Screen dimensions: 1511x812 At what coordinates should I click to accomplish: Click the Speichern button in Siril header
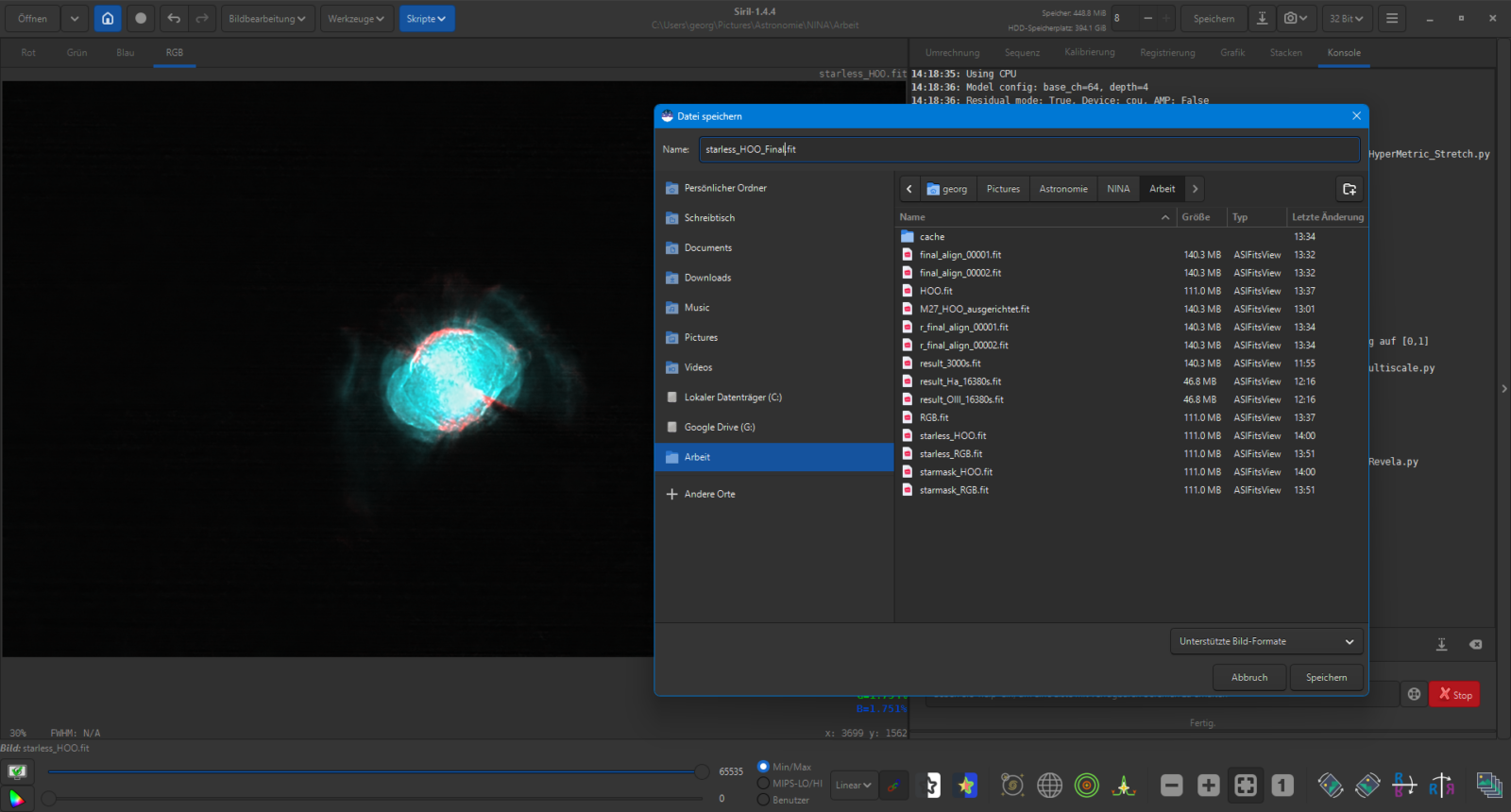click(x=1214, y=18)
